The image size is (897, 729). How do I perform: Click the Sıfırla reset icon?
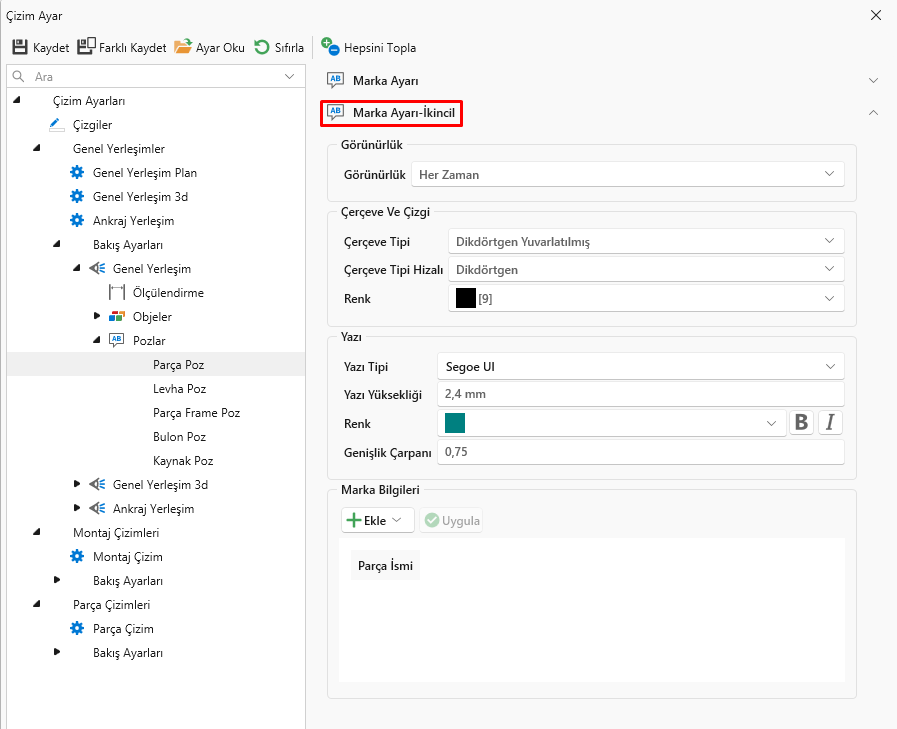point(262,47)
